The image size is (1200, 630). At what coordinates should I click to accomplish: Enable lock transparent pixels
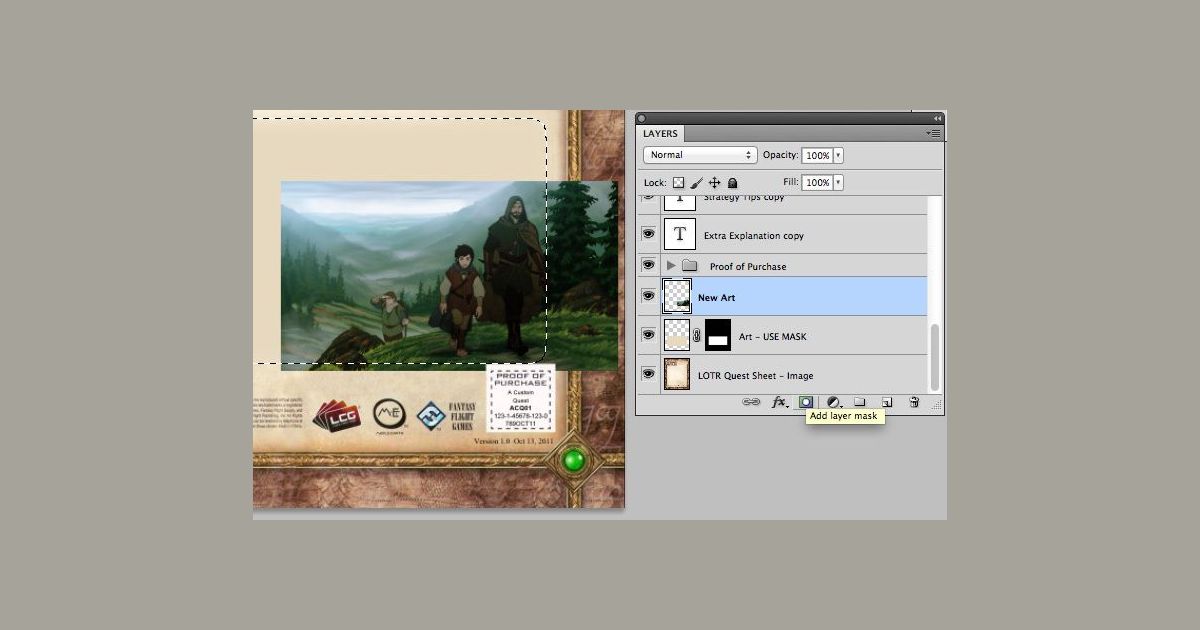(x=678, y=183)
